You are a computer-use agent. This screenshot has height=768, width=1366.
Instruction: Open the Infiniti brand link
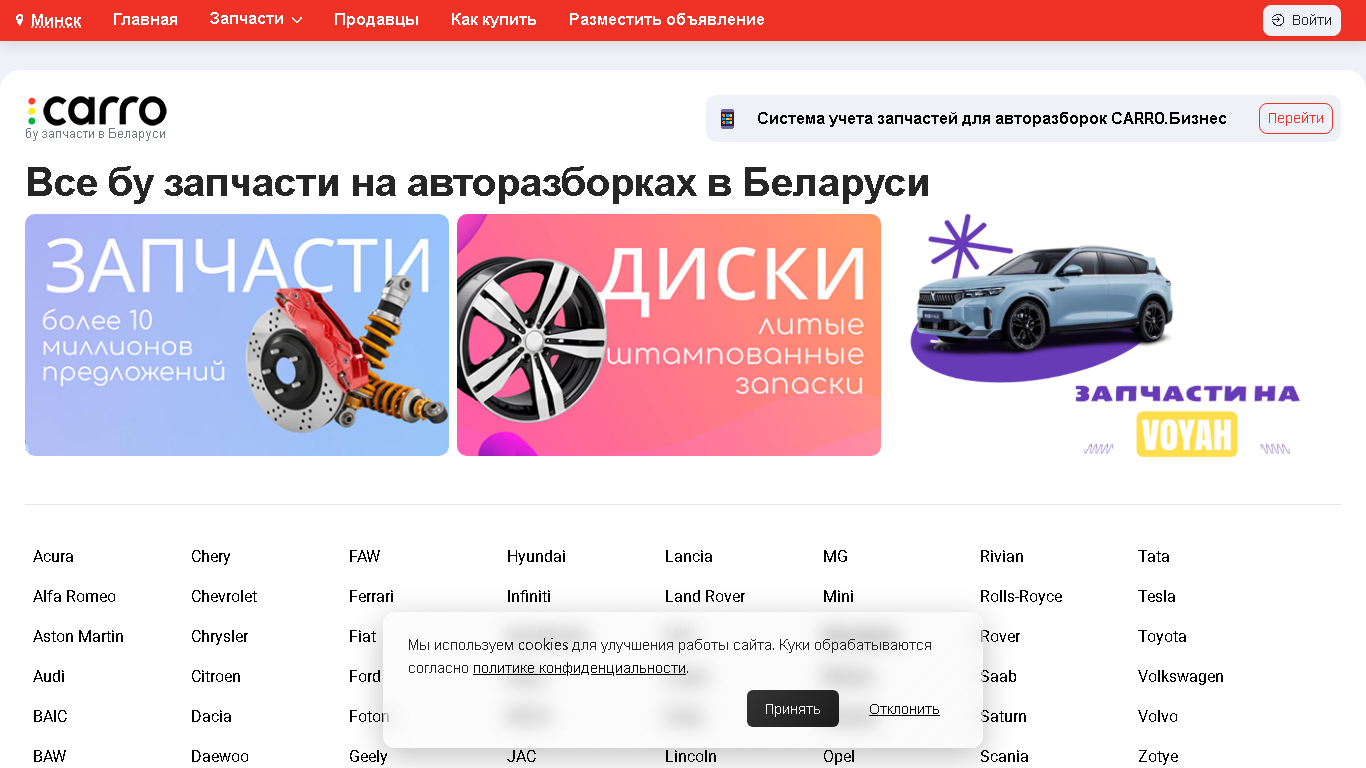(x=529, y=596)
